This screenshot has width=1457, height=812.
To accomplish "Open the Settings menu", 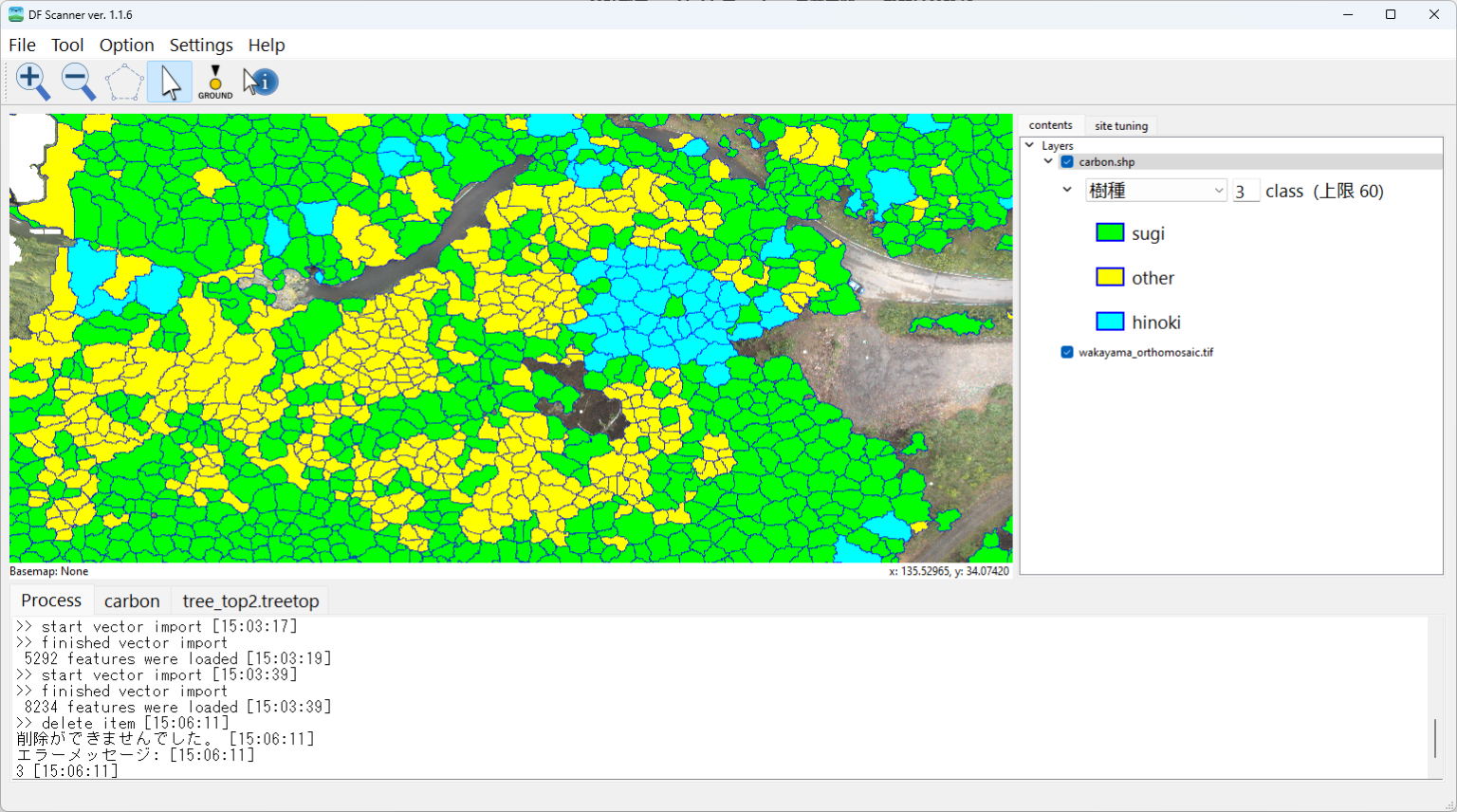I will coord(200,45).
